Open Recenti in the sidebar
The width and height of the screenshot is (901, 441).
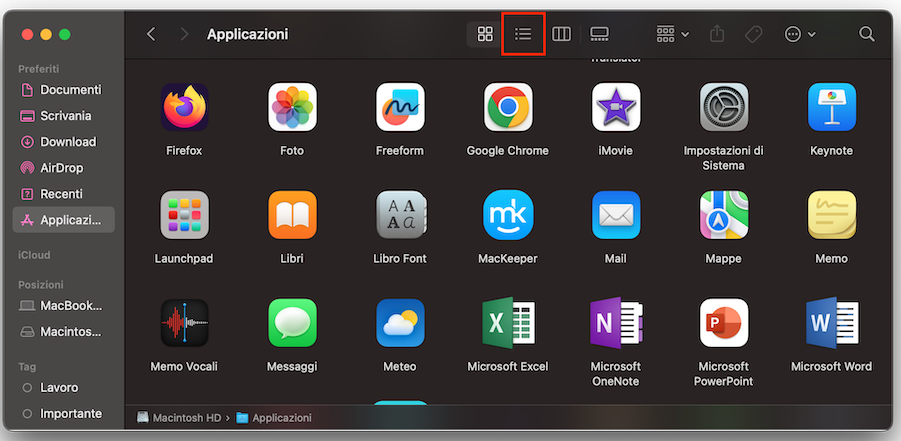[63, 194]
